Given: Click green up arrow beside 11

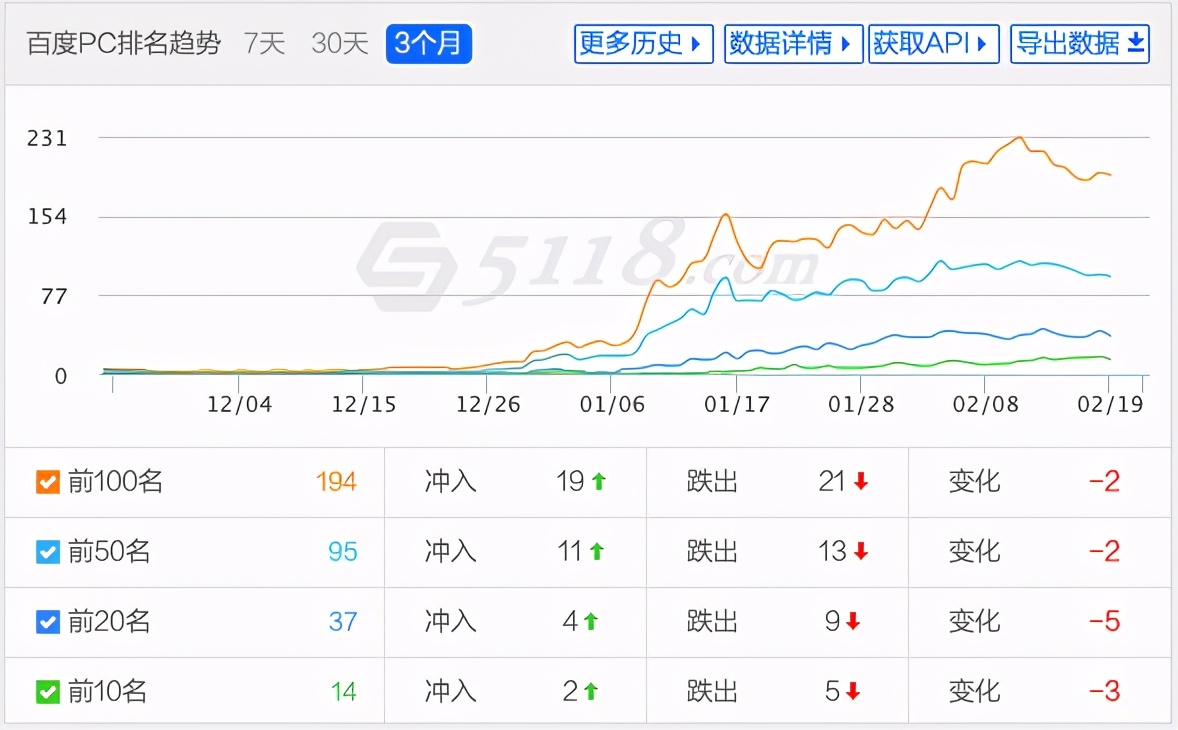Looking at the screenshot, I should pos(597,552).
